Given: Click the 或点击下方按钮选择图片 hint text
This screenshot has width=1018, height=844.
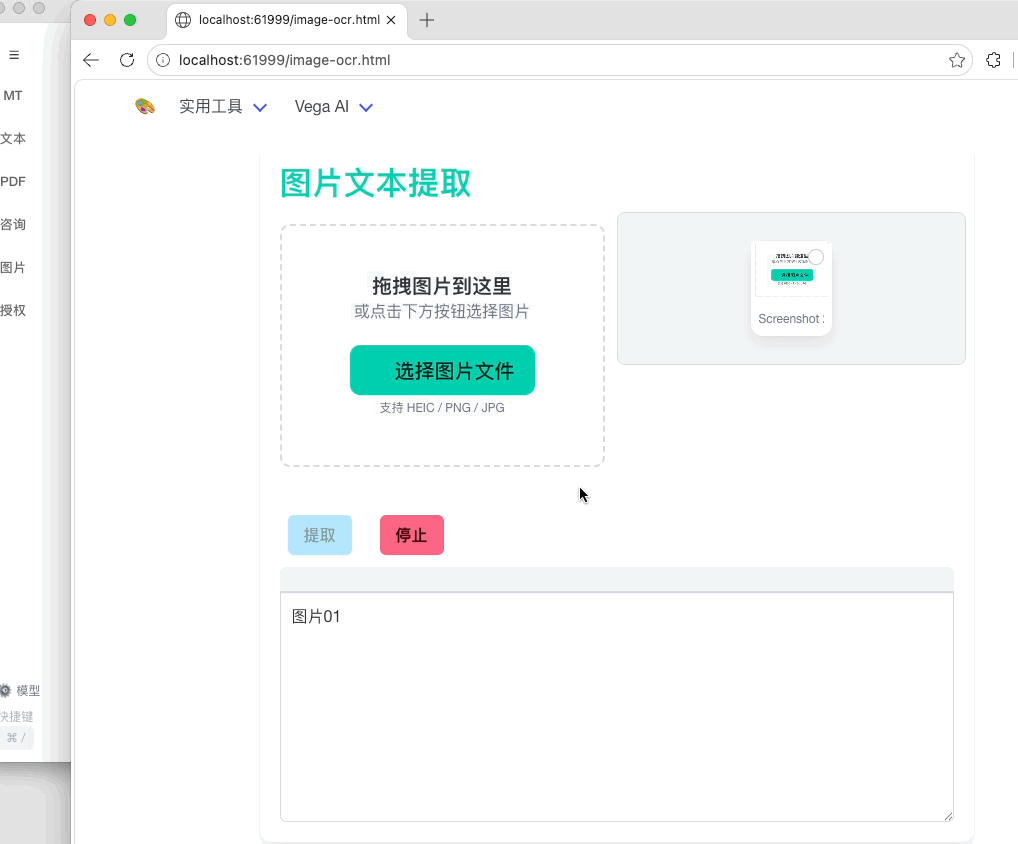Looking at the screenshot, I should pyautogui.click(x=441, y=312).
